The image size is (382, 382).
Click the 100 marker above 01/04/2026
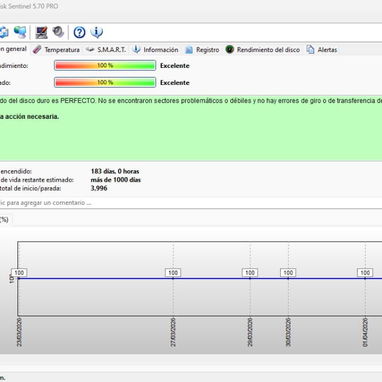365,273
